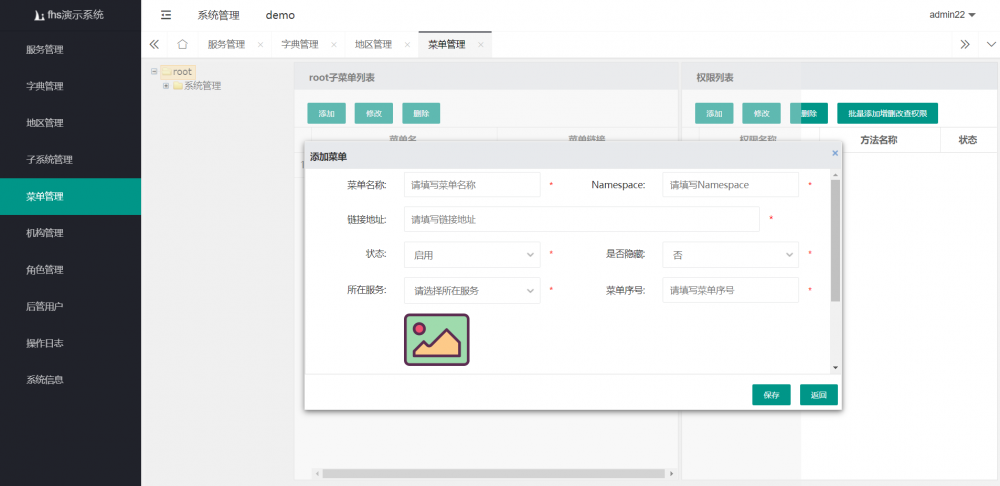Open the tab options down-chevron at far right
Viewport: 1000px width, 486px height.
991,45
